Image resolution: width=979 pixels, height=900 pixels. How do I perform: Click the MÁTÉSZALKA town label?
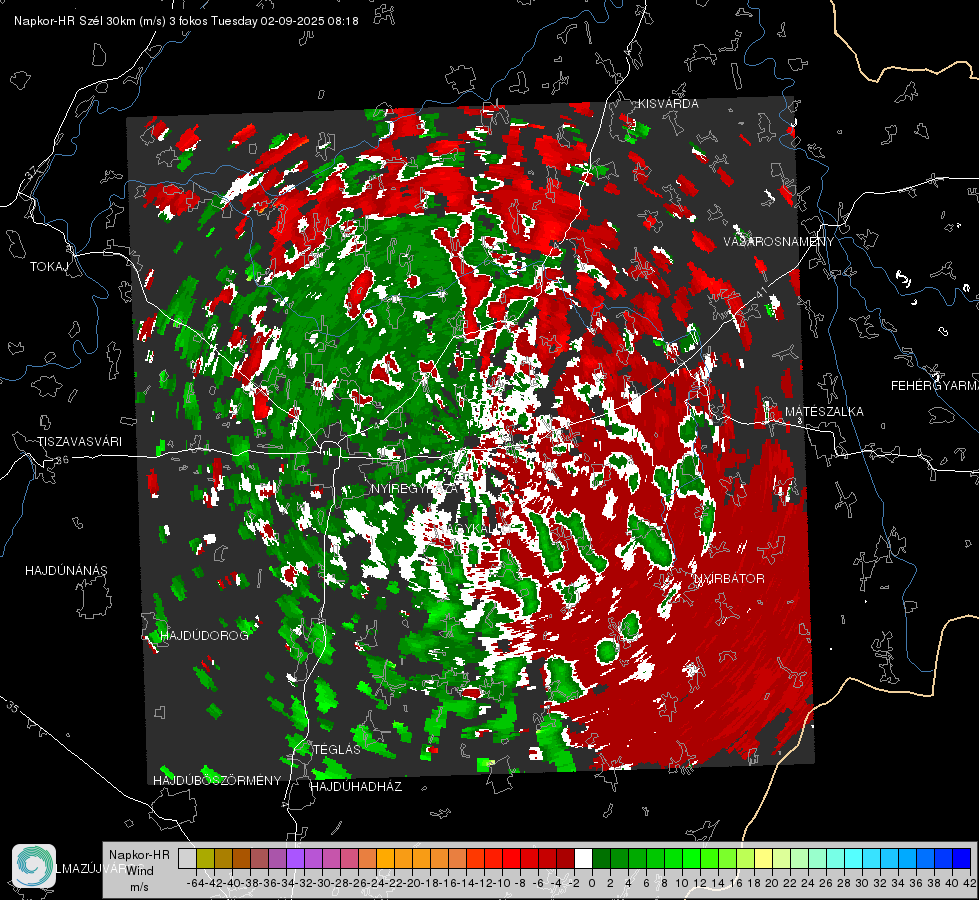pos(824,412)
